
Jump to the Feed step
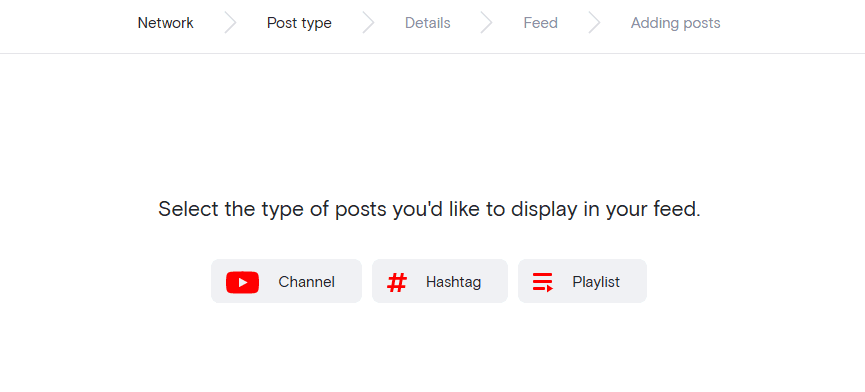pos(541,23)
